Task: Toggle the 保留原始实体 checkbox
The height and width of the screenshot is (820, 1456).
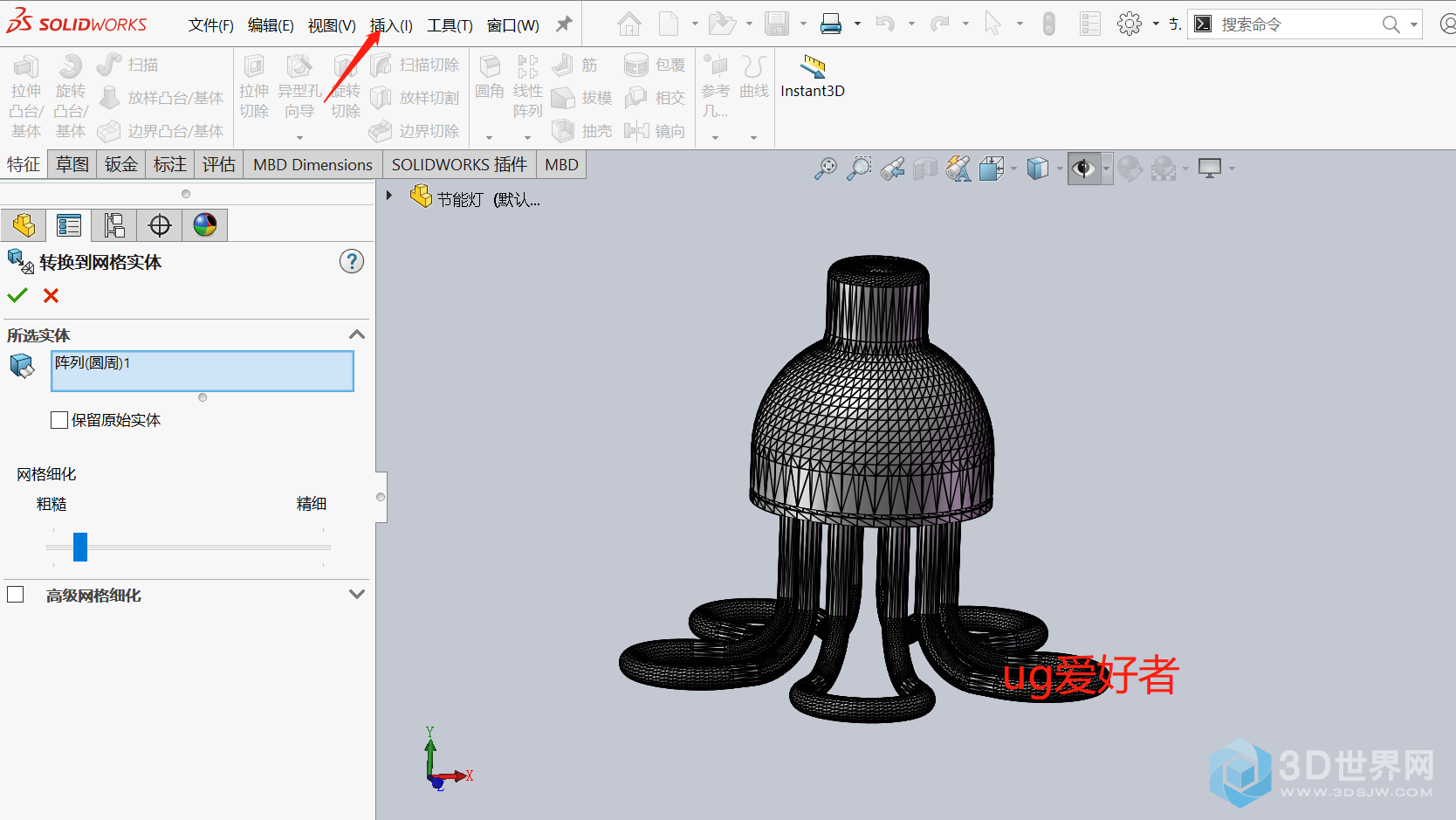Action: (x=59, y=420)
